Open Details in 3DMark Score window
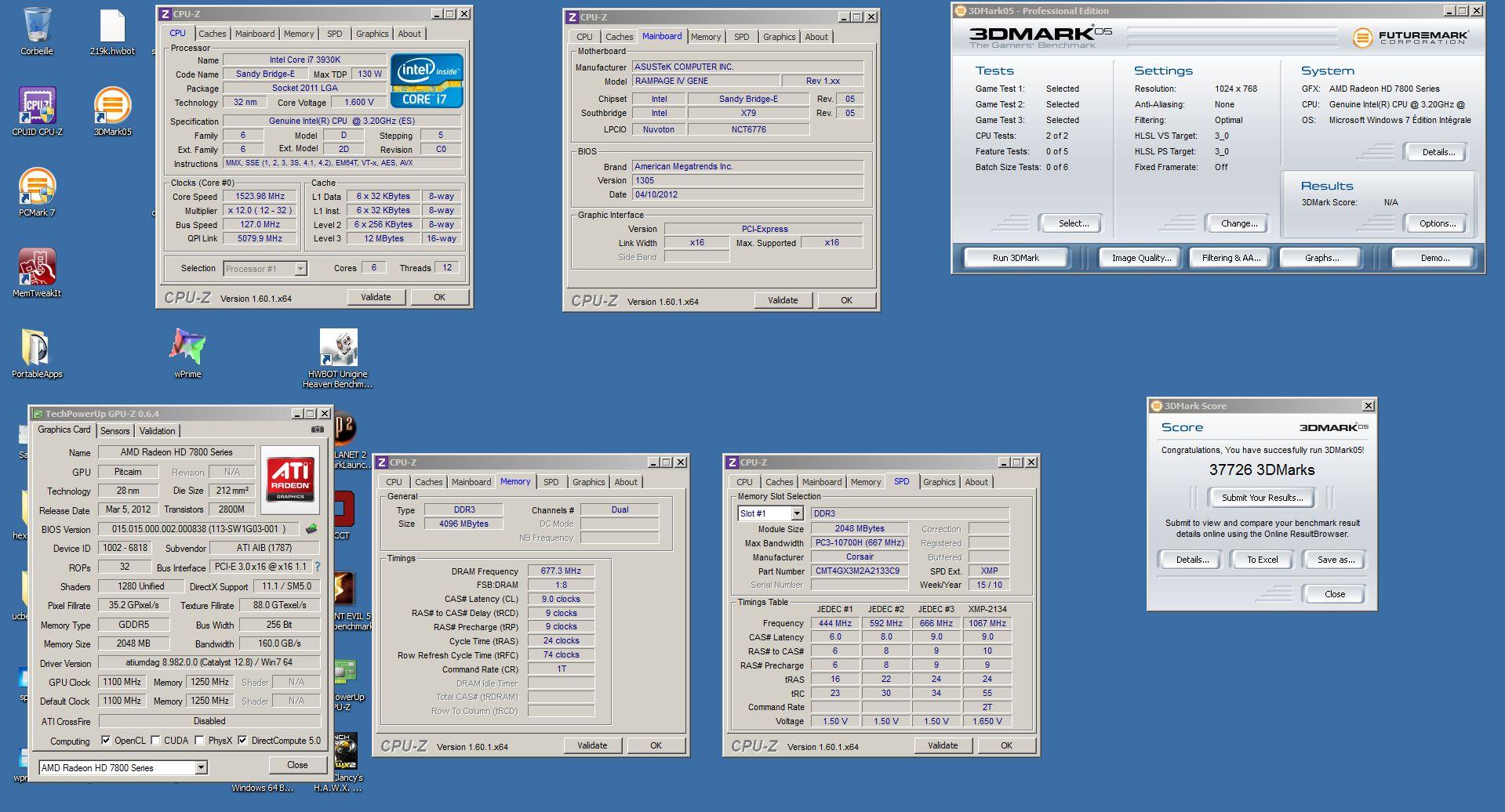Image resolution: width=1505 pixels, height=812 pixels. pyautogui.click(x=1191, y=560)
